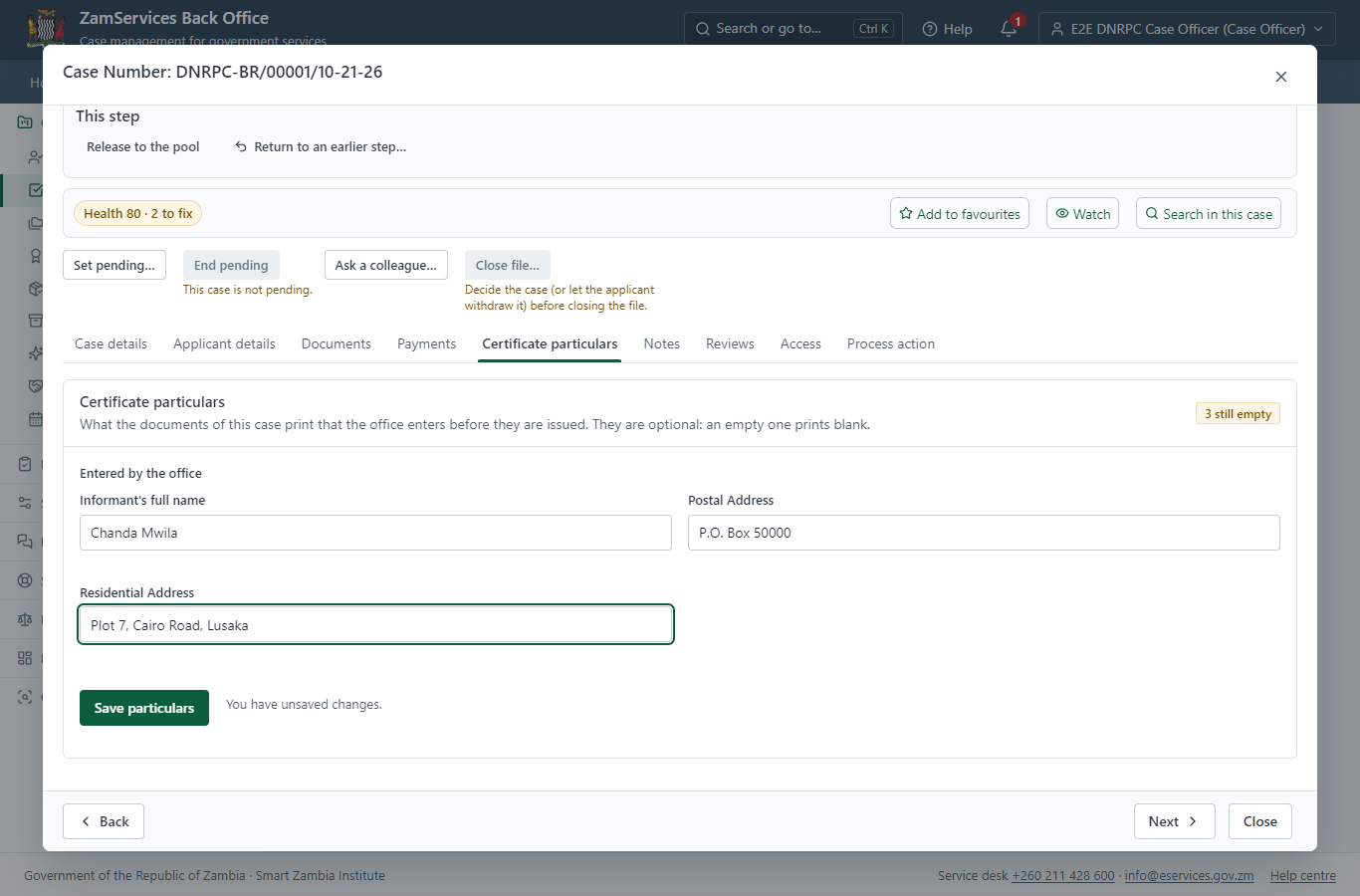Open the notifications bell
Screen dimensions: 1360x896
tap(1009, 29)
